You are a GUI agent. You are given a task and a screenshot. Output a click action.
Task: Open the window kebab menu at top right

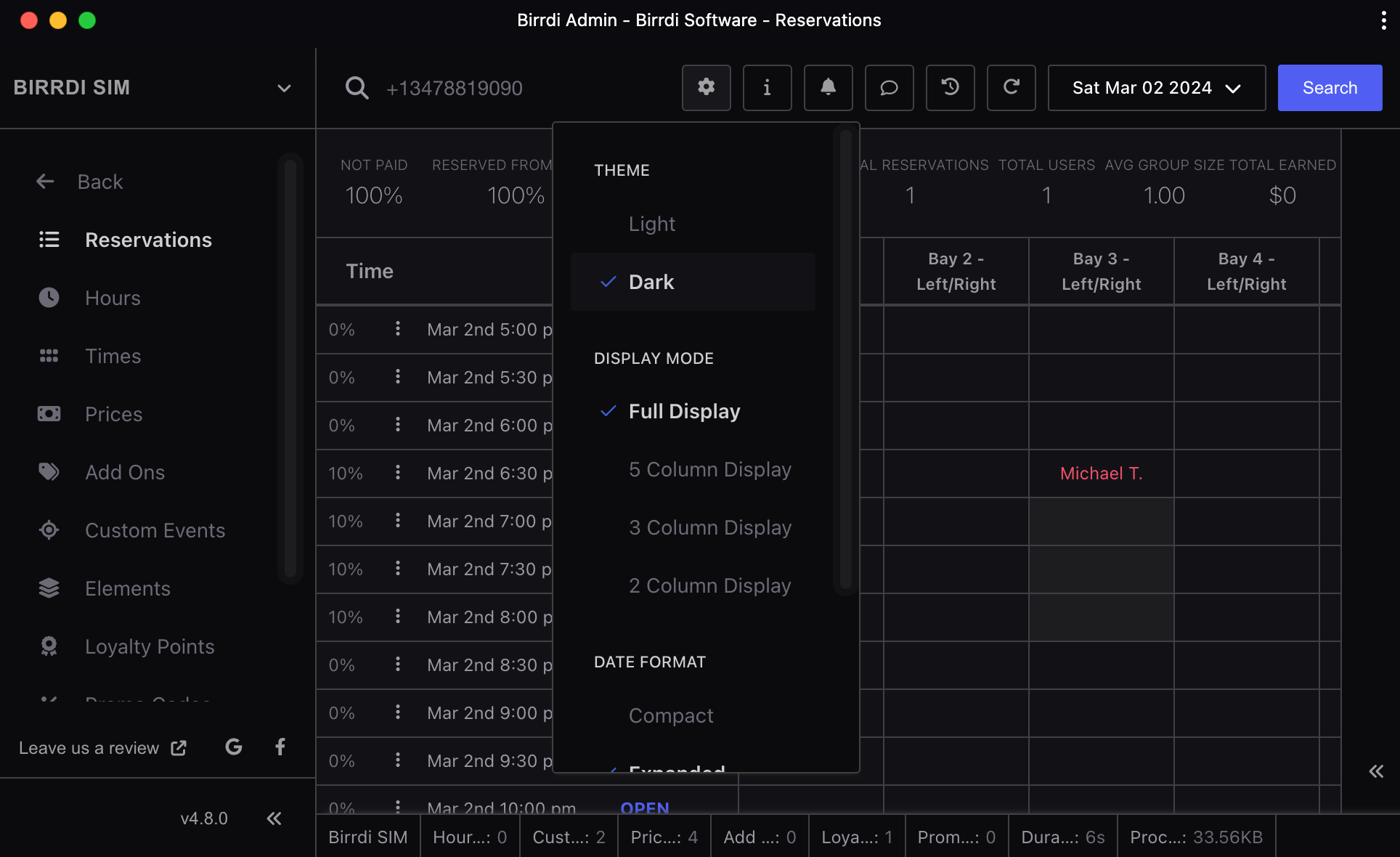pos(1383,20)
